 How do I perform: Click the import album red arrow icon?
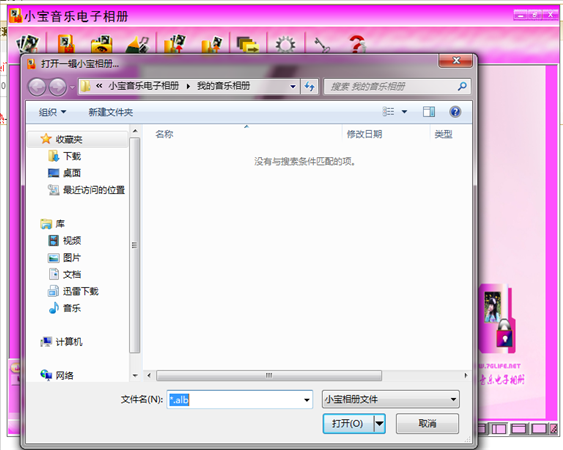point(175,43)
